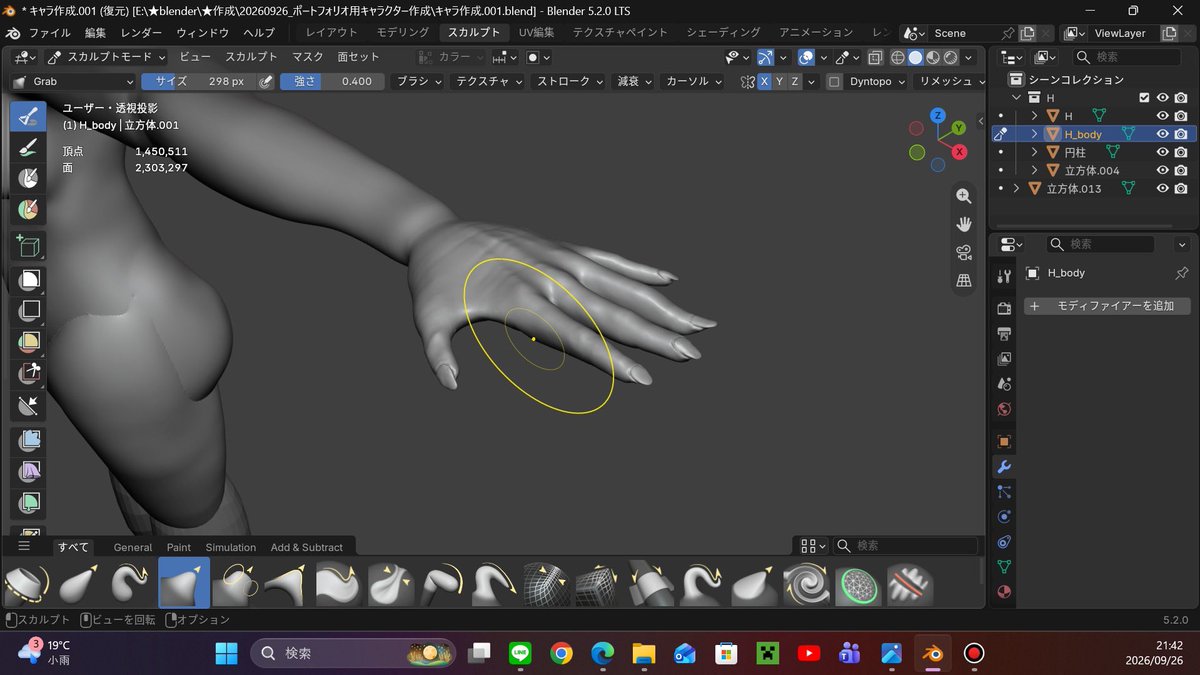Toggle the camera view icon in viewport
The image size is (1200, 675).
click(964, 252)
